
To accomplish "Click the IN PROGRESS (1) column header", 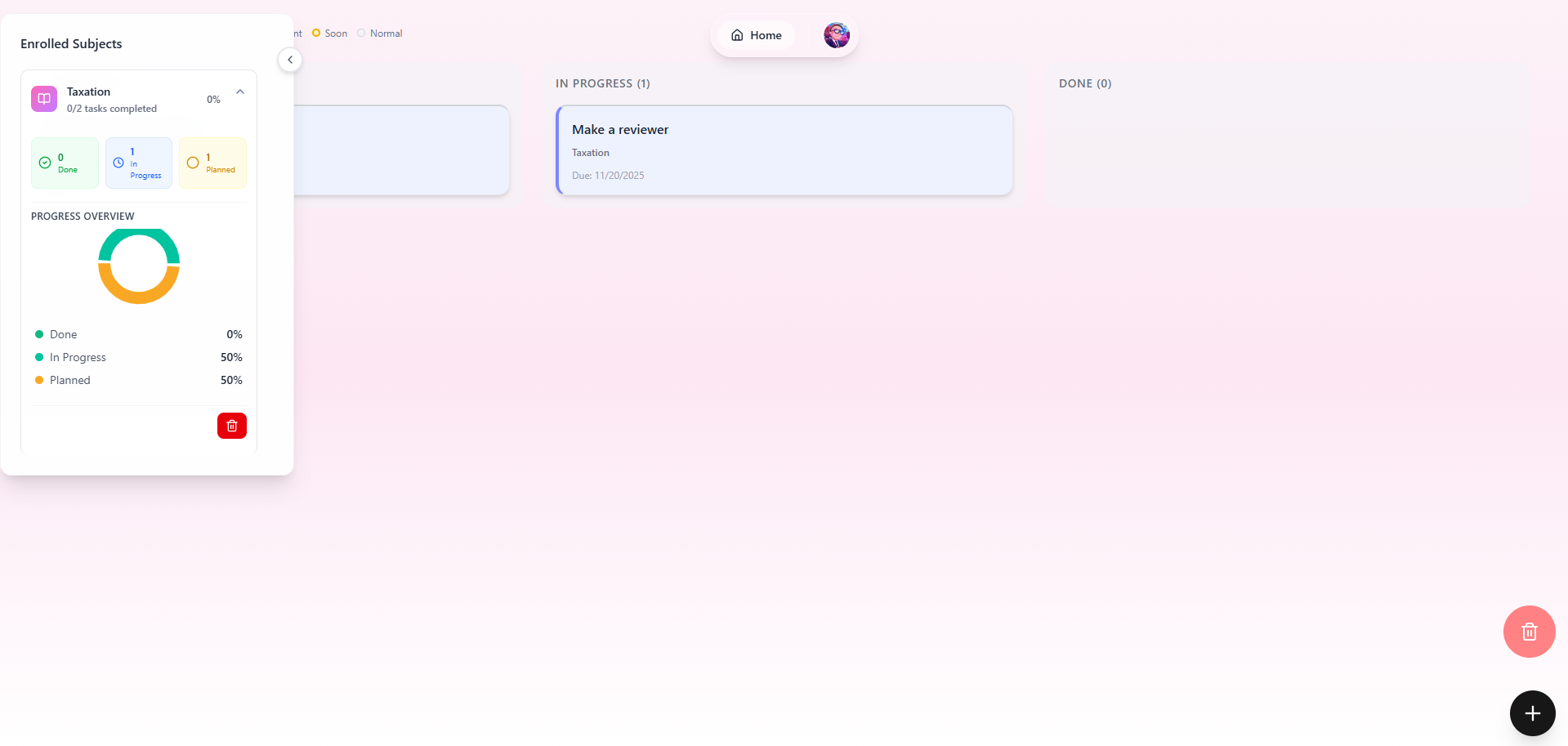I will [603, 83].
